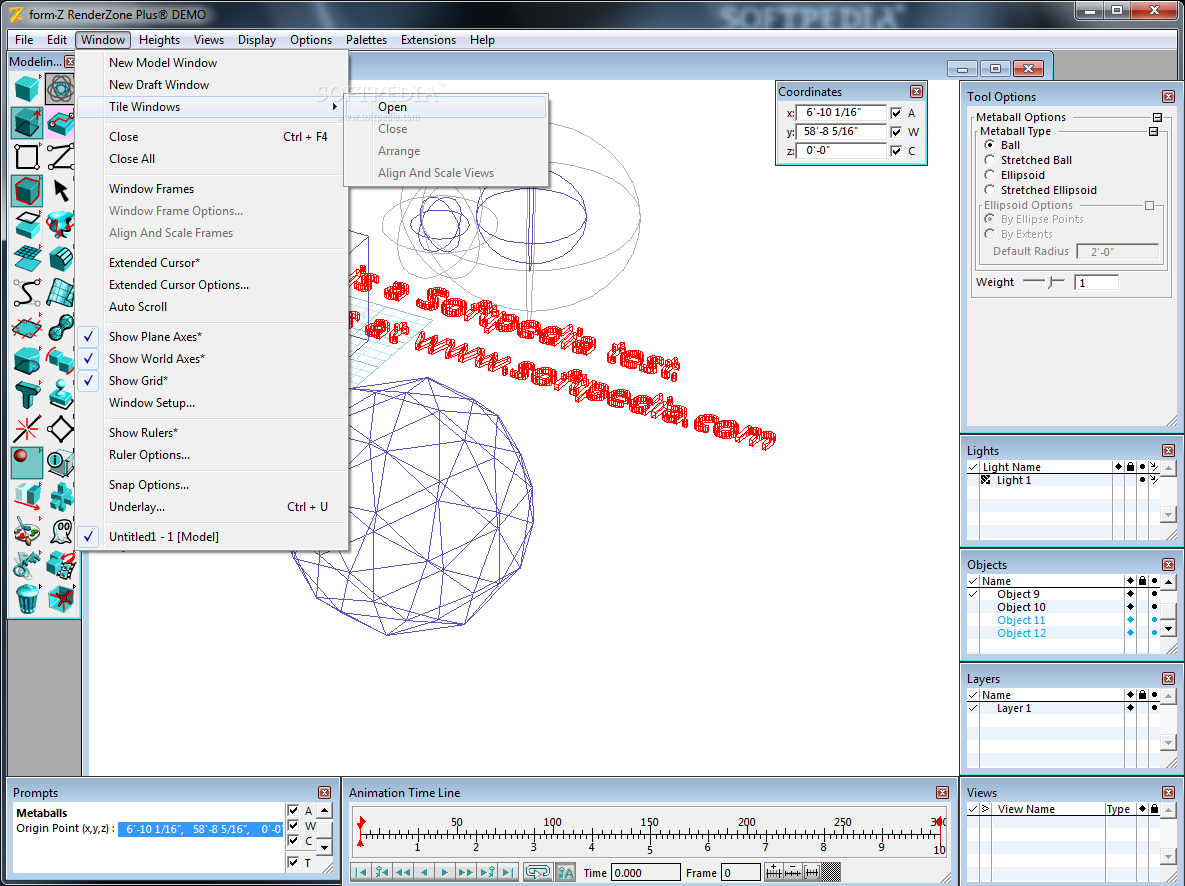Click the Weight value input field

pos(1096,283)
